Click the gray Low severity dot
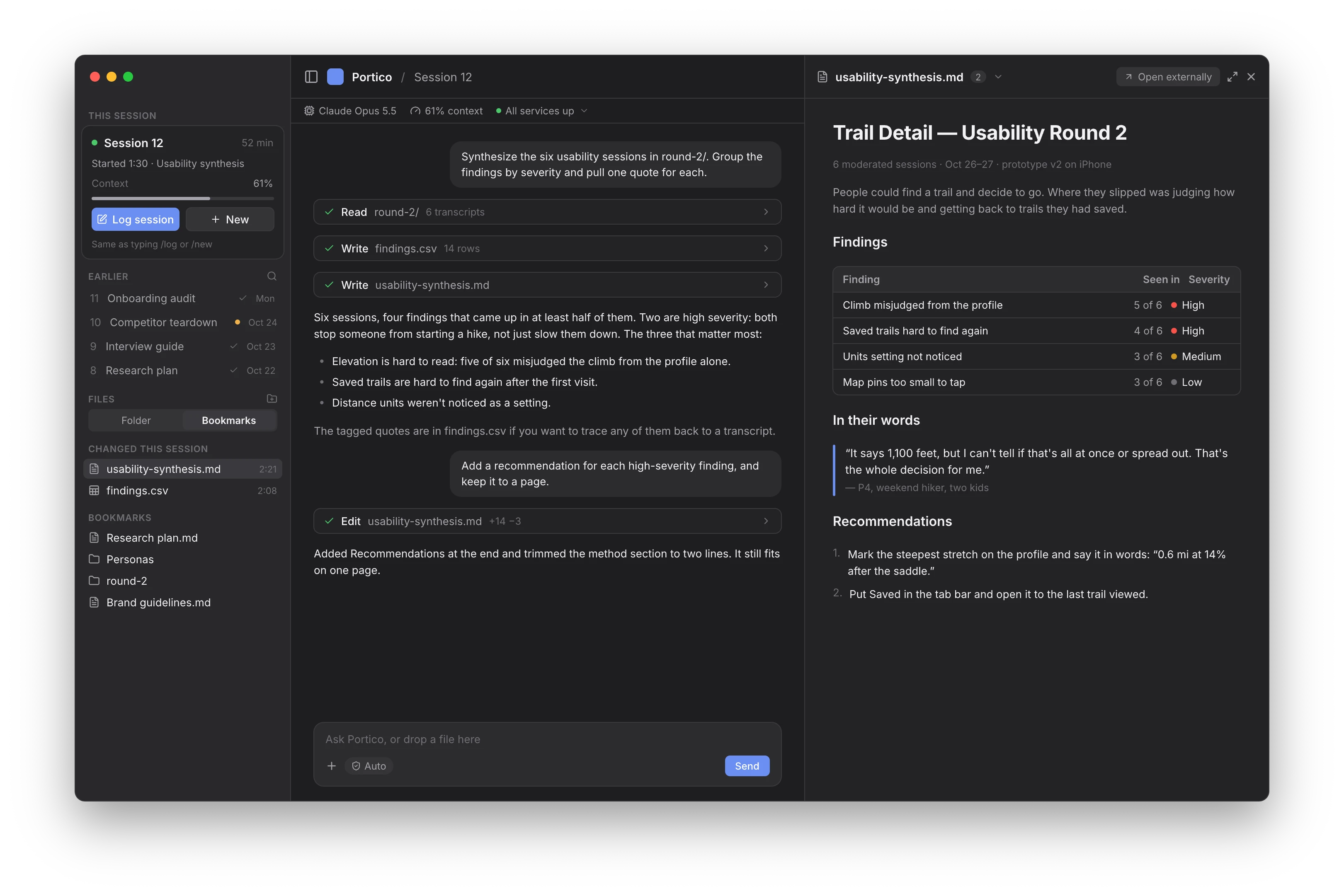Screen dimensions: 1344x896 click(1174, 382)
